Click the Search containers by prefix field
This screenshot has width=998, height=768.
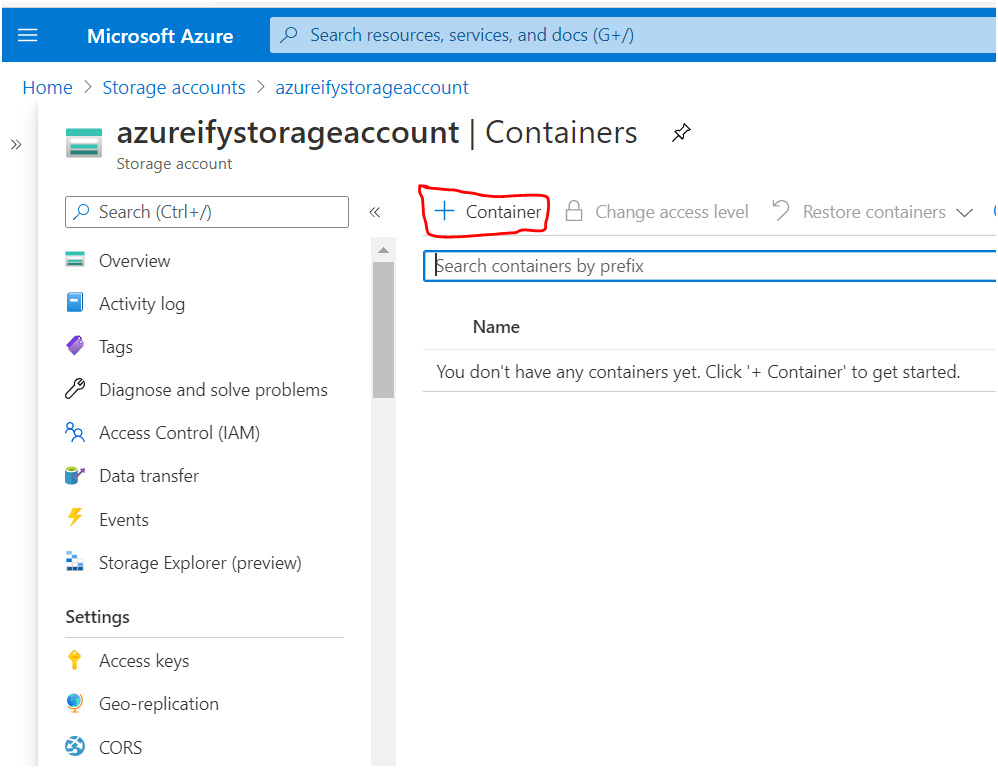tap(709, 265)
